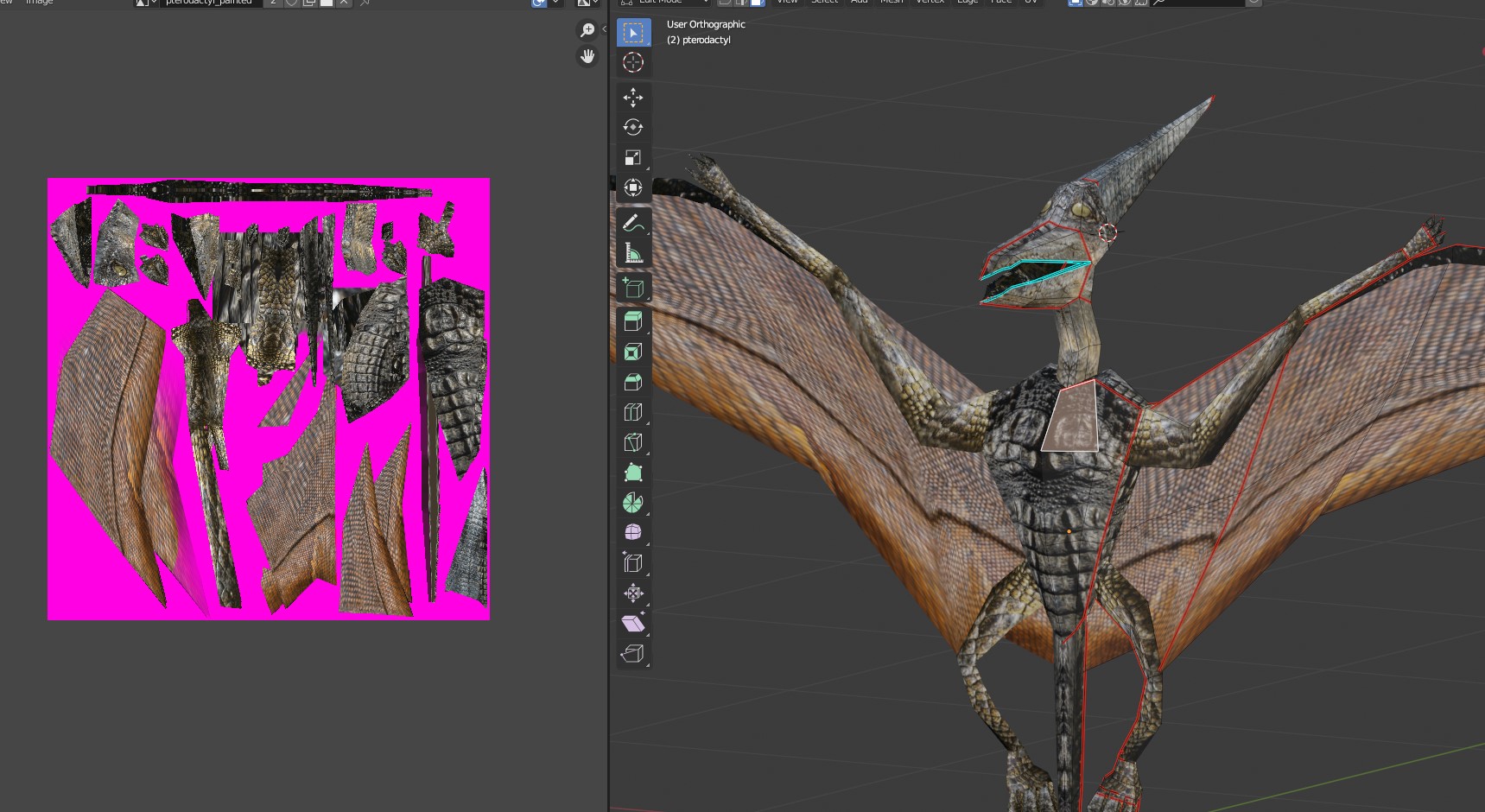Select the Select Box tool
The width and height of the screenshot is (1485, 812).
[x=633, y=33]
